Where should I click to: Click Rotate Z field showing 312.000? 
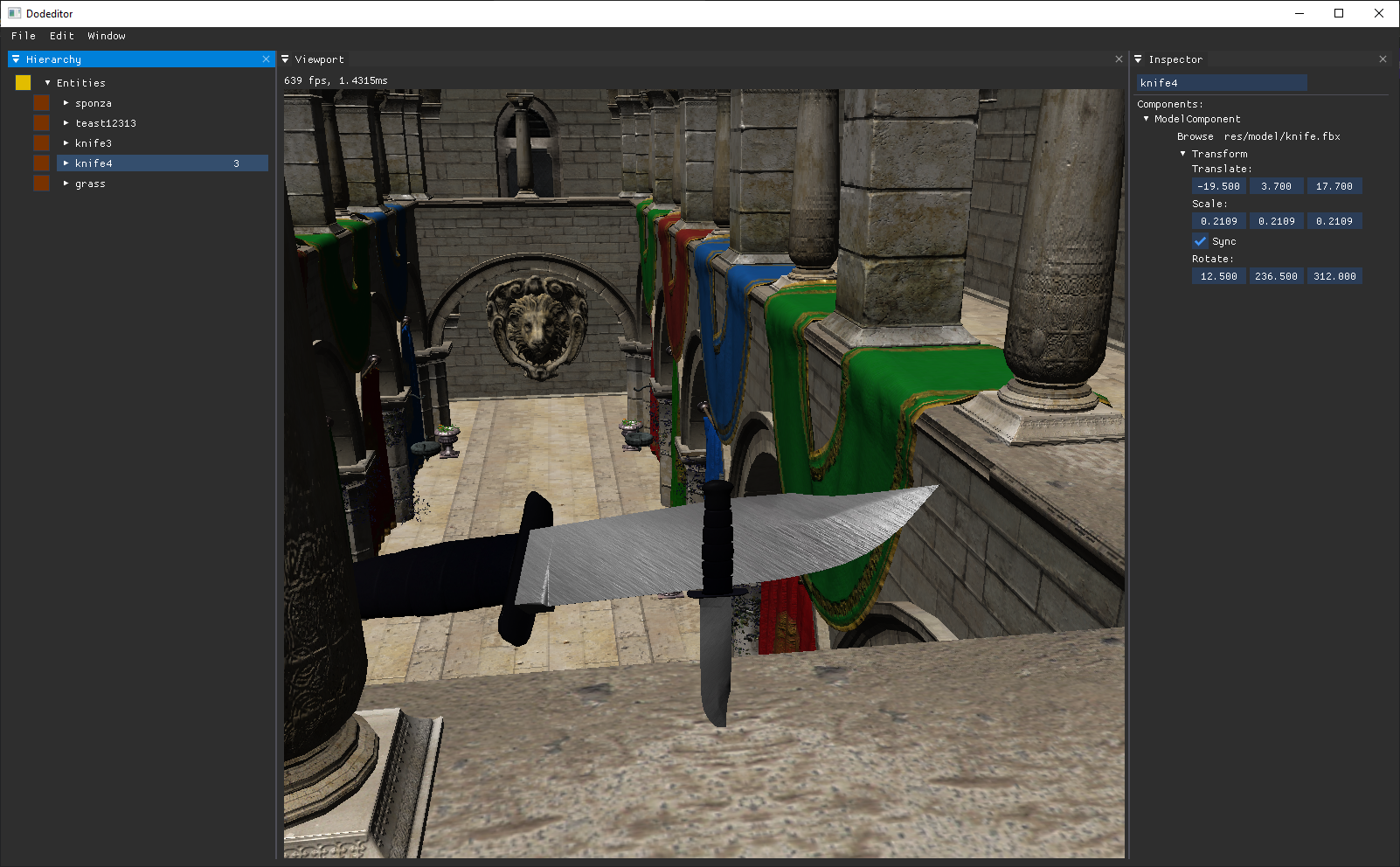(1334, 276)
